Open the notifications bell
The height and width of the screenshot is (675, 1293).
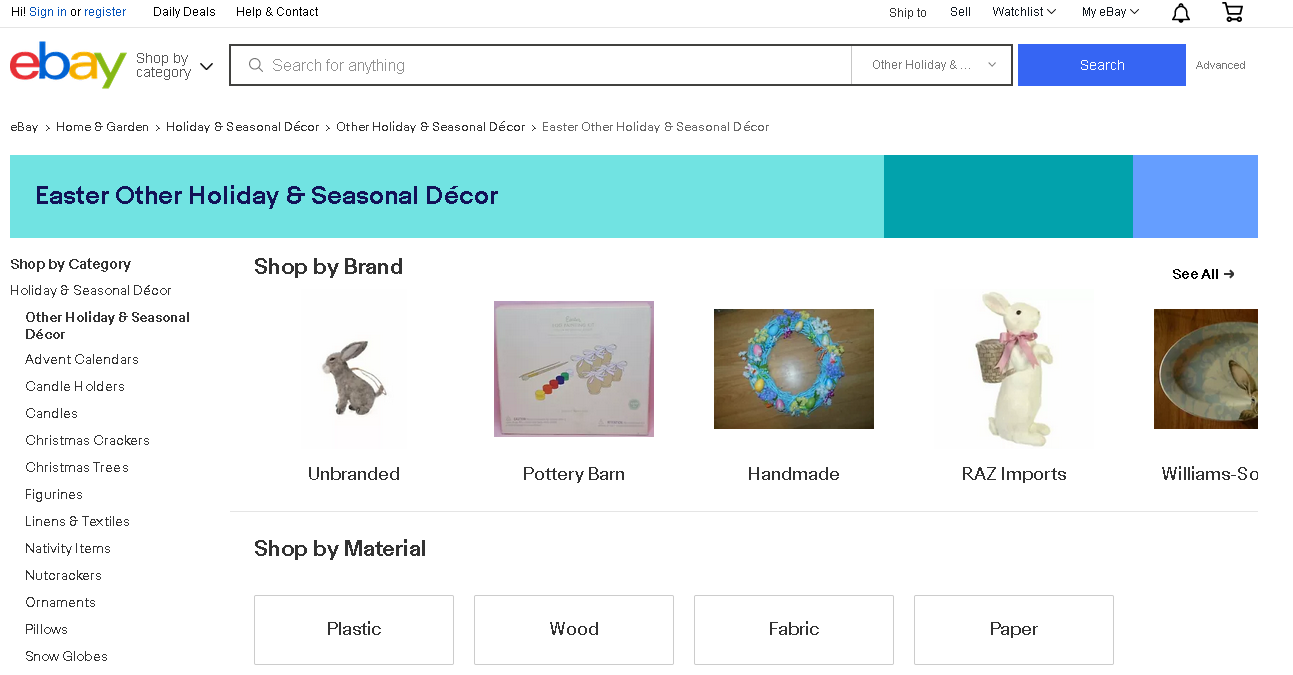1181,13
